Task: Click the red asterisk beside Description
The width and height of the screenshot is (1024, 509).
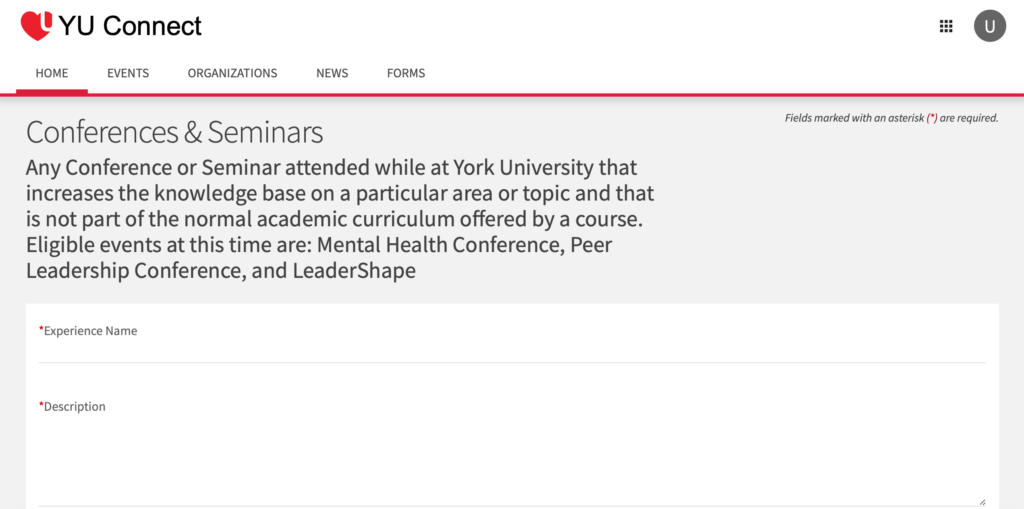Action: [x=41, y=405]
